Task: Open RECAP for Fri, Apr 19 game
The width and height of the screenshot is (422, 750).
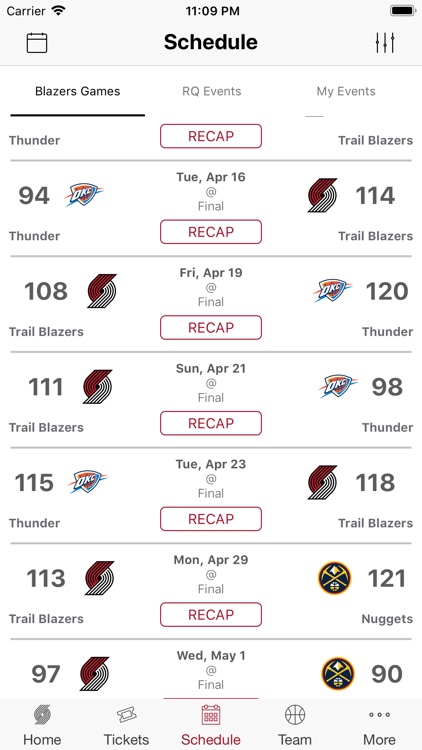Action: point(211,328)
